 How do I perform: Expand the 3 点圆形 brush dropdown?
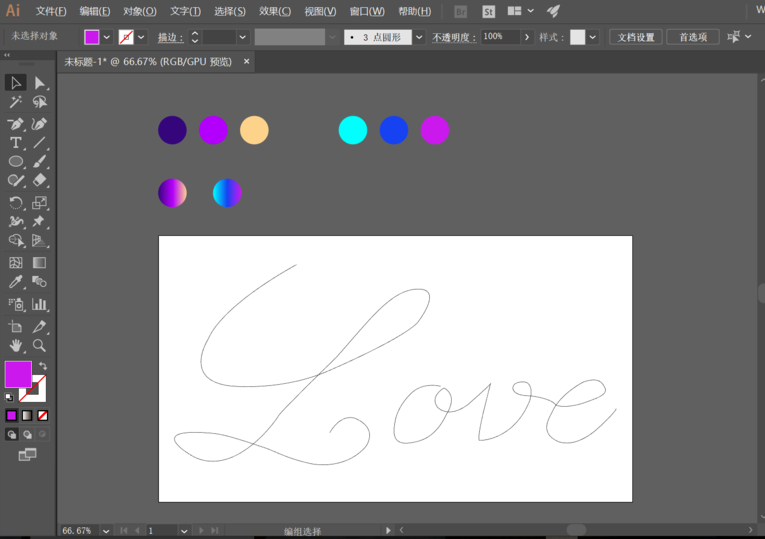click(x=418, y=37)
